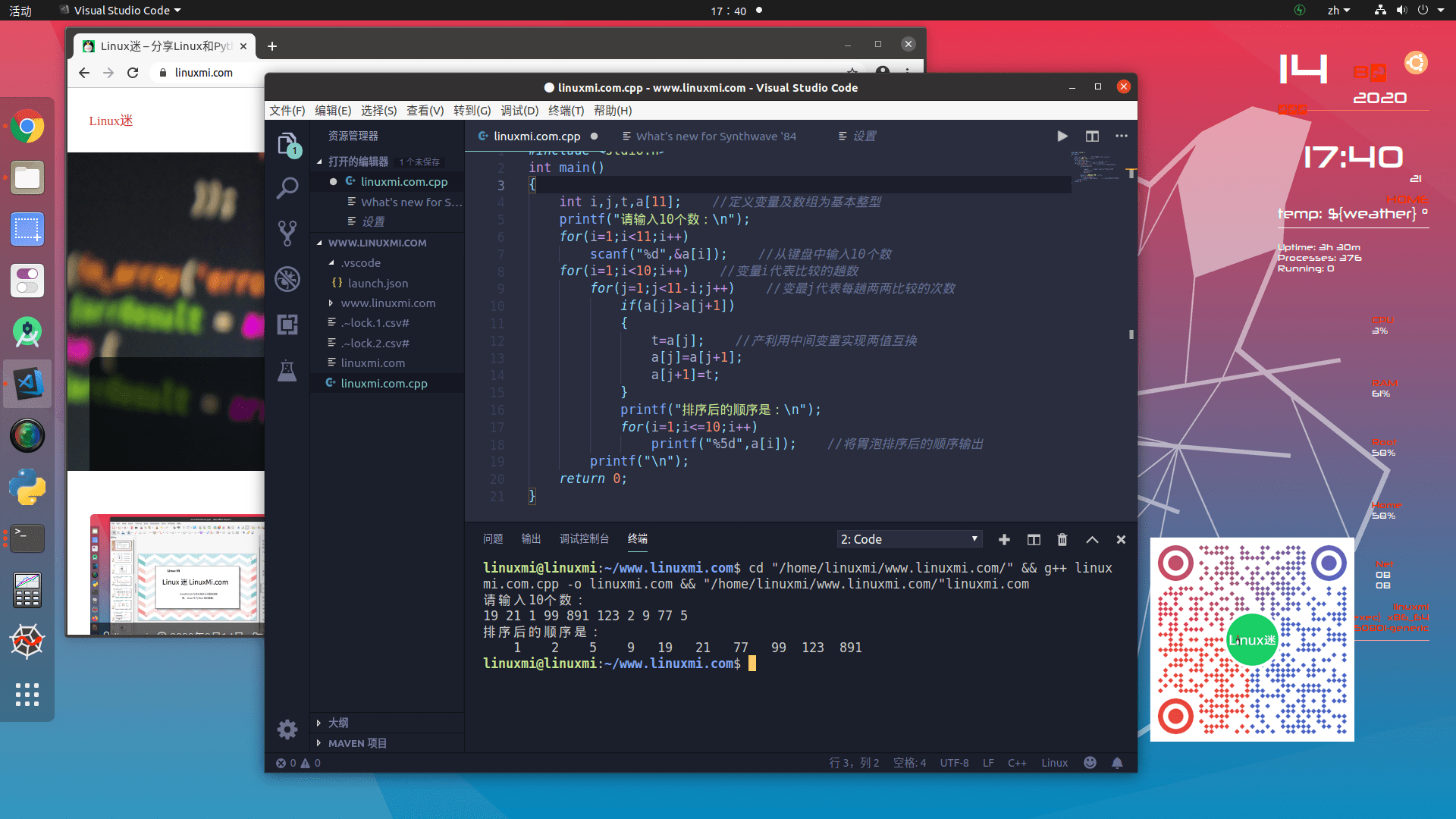Open the 终端 menu in the menu bar

(x=566, y=111)
